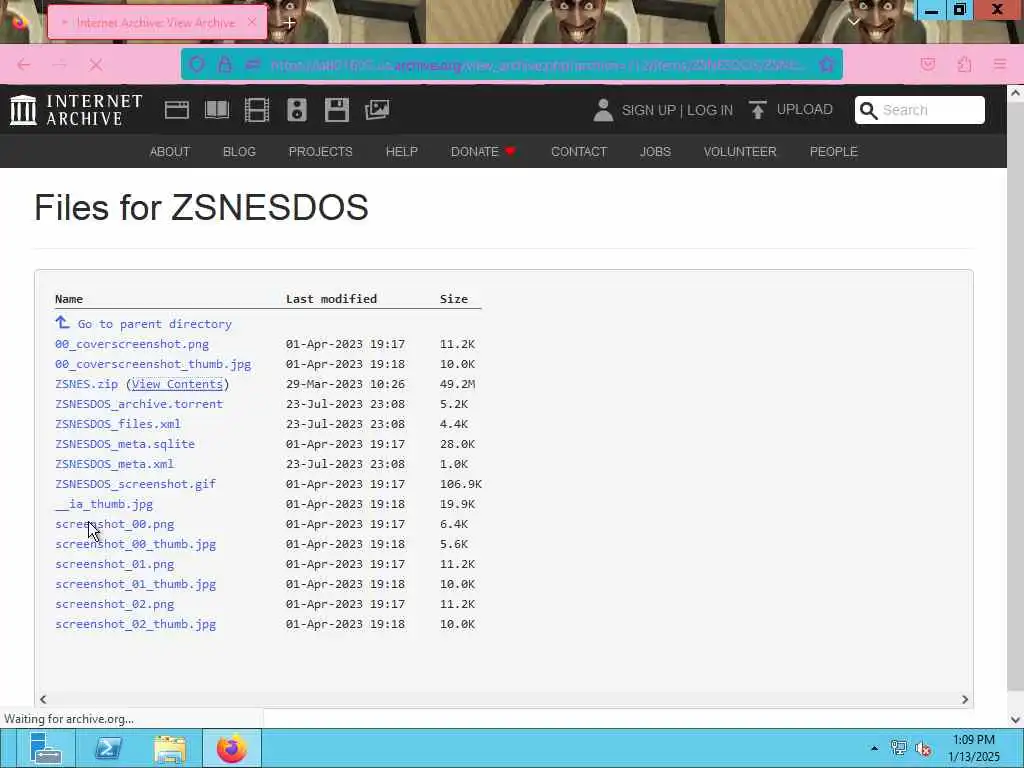Stop loading the page
This screenshot has width=1024, height=768.
click(96, 65)
